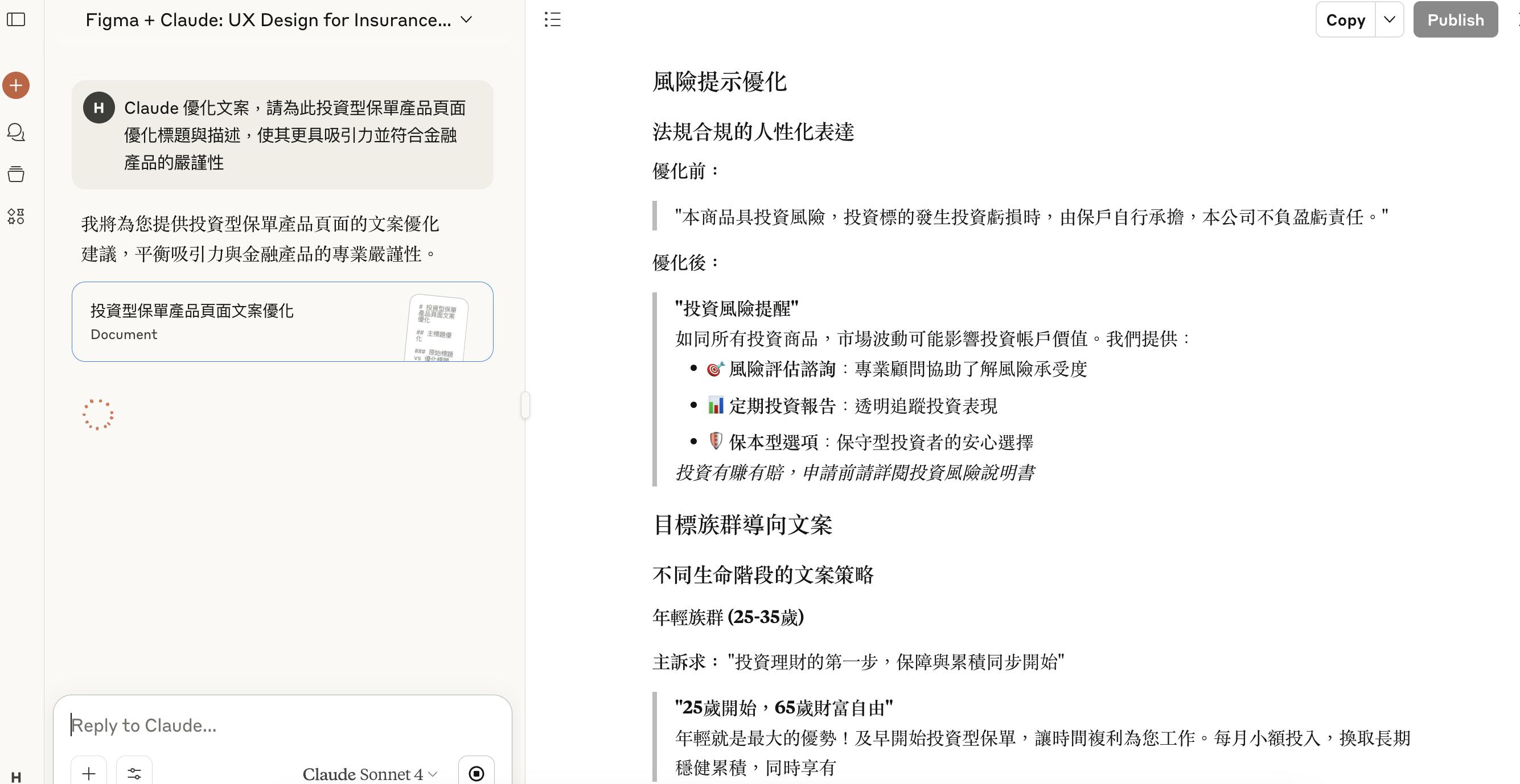Click the conversation title Figma + Claude
The width and height of the screenshot is (1520, 784).
point(268,19)
